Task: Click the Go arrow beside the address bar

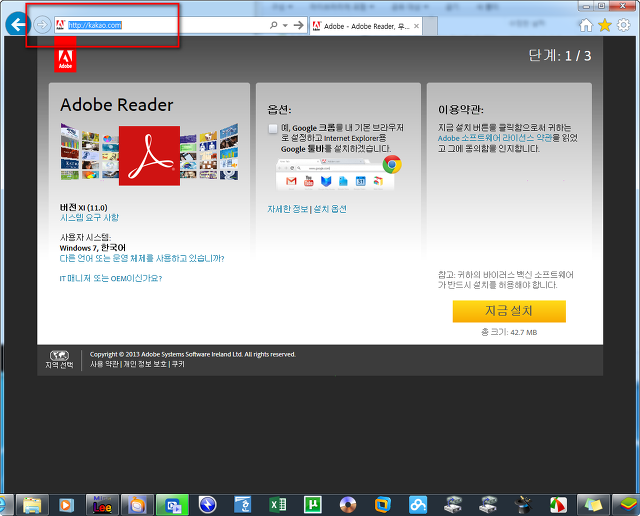Action: coord(299,25)
